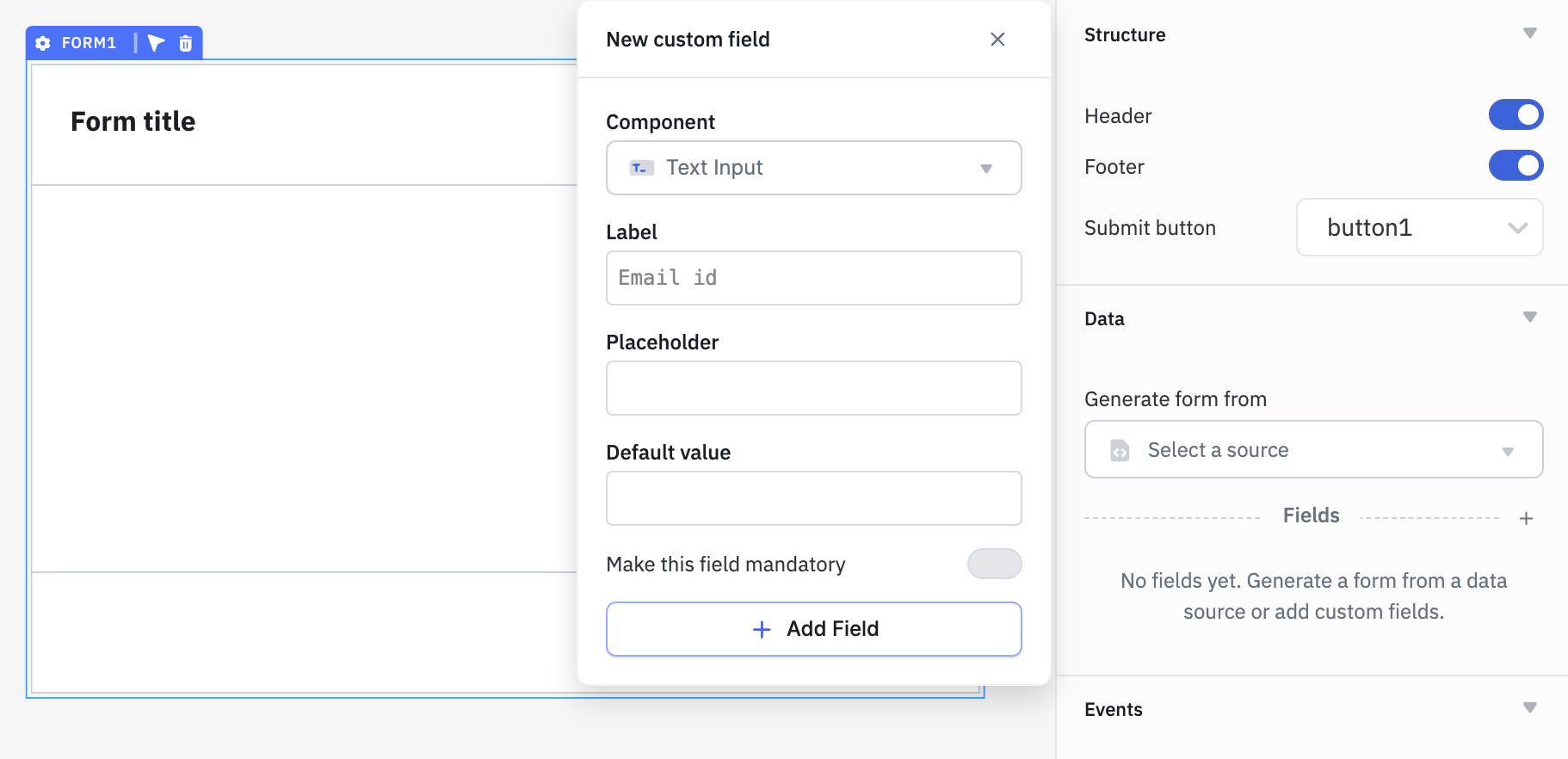1568x759 pixels.
Task: Click the plus icon inside Add Field button
Action: 761,629
